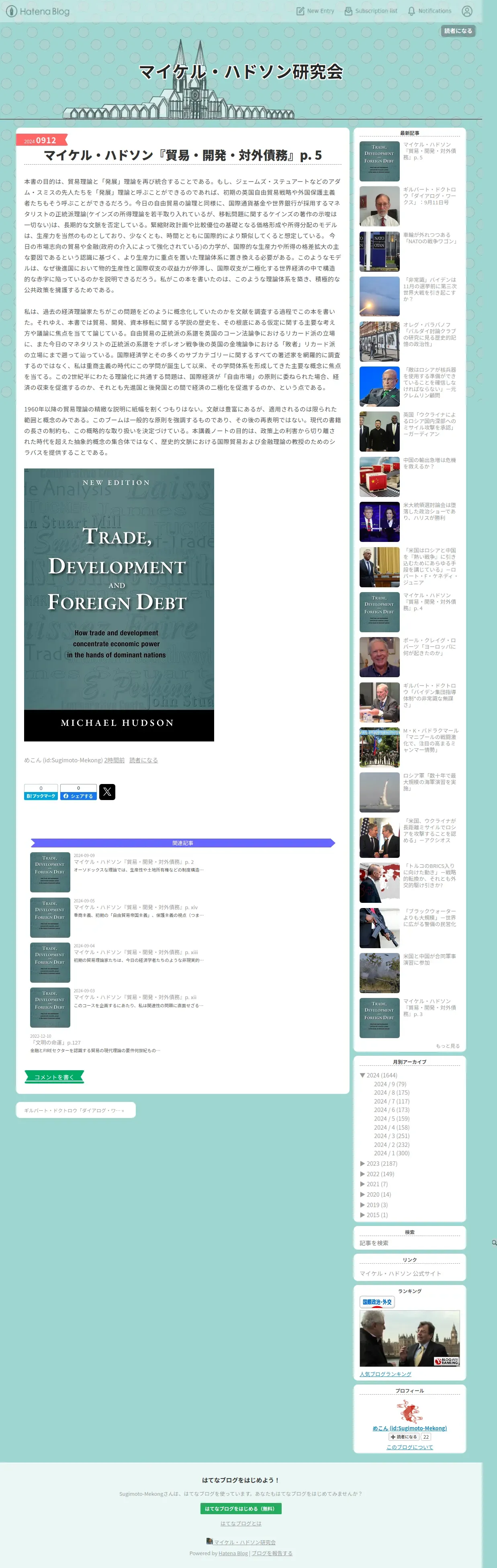The width and height of the screenshot is (497, 1568).
Task: Open archive month 2024 / 1 (300)
Action: (392, 1153)
